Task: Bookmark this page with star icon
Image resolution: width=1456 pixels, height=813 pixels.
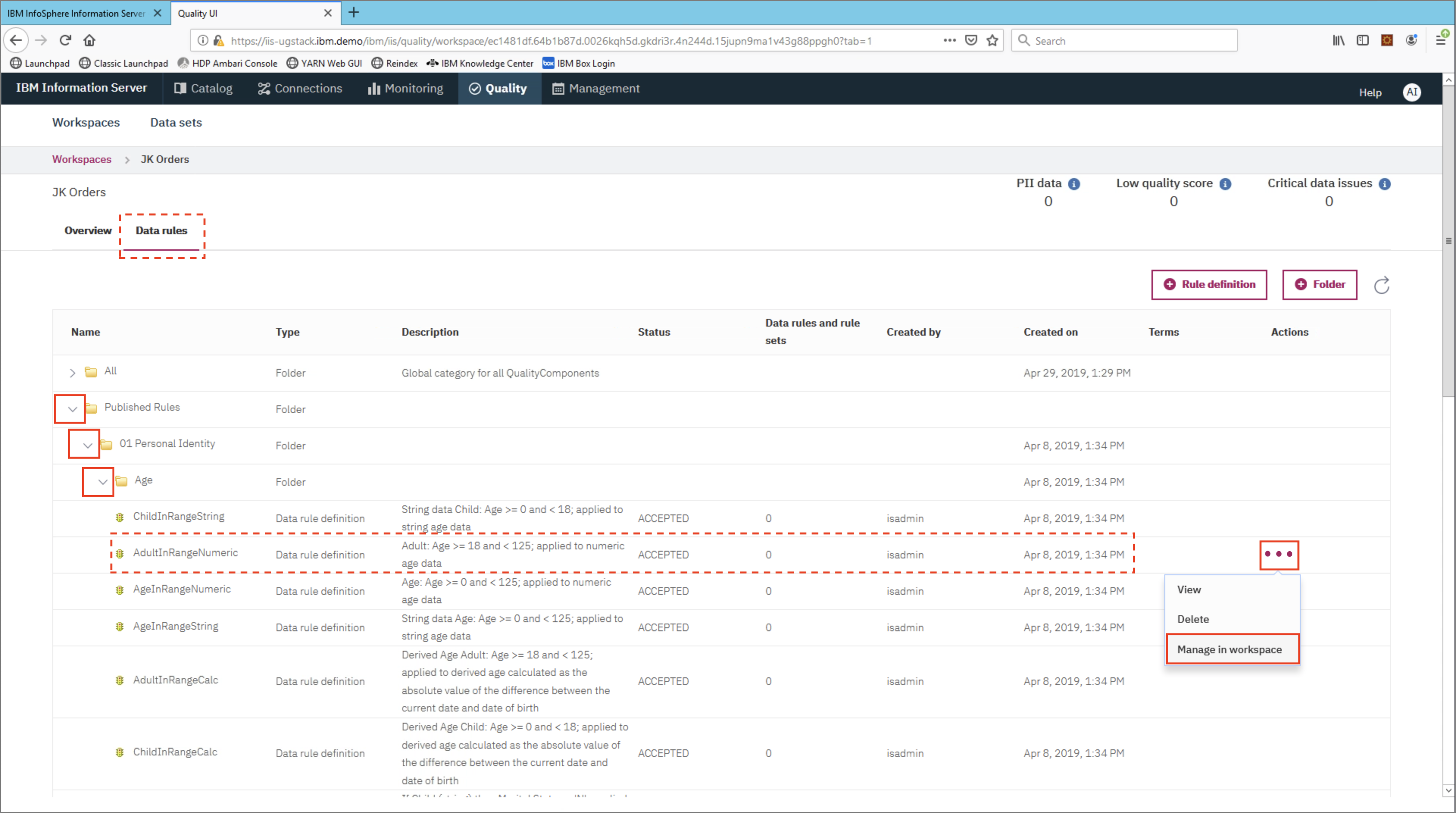Action: (992, 40)
